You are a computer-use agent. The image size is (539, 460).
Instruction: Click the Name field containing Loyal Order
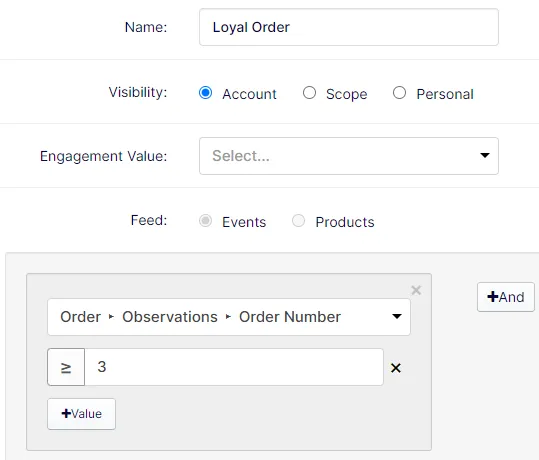coord(349,27)
